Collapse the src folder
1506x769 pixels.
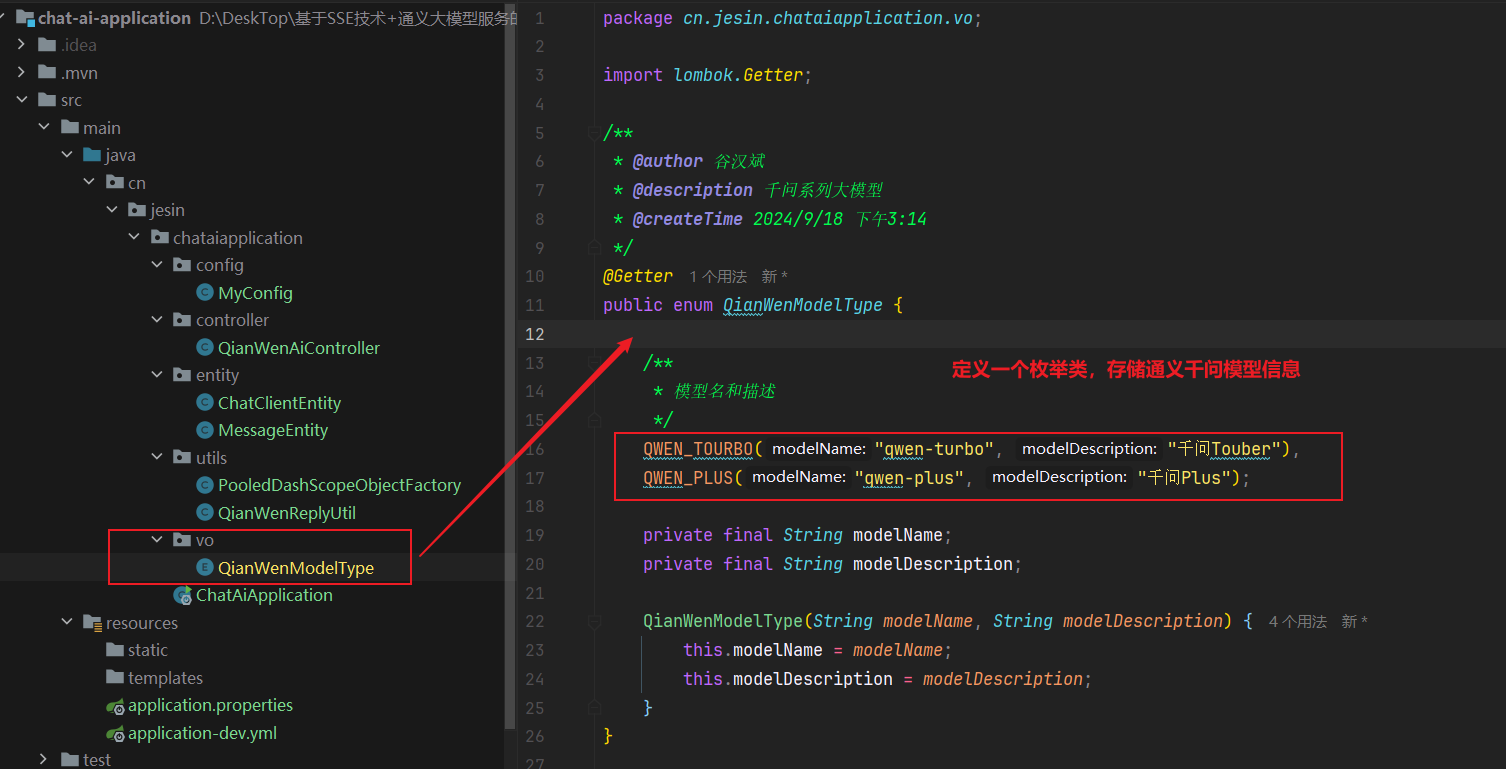[x=21, y=100]
